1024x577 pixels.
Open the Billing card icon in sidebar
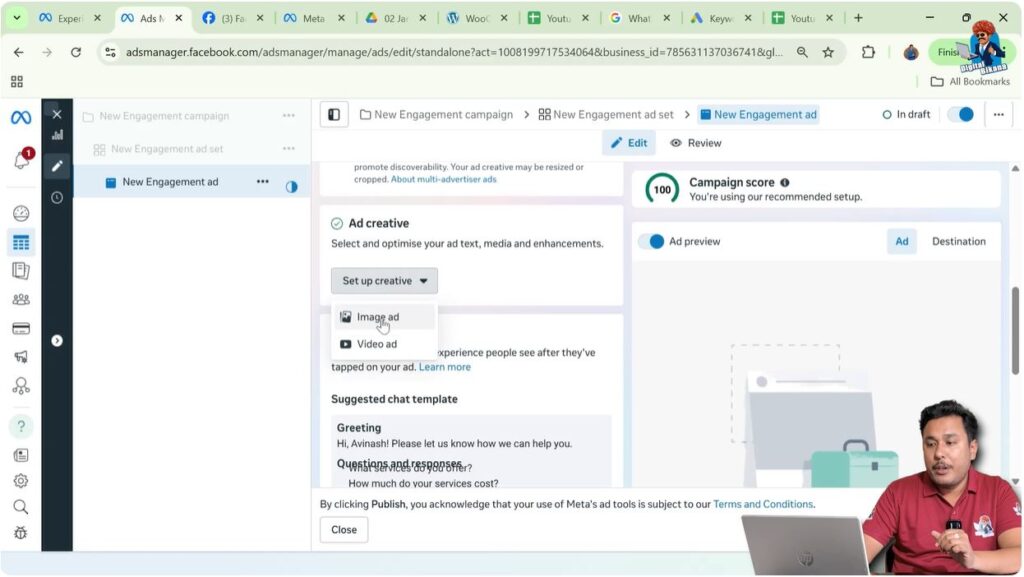tap(21, 327)
